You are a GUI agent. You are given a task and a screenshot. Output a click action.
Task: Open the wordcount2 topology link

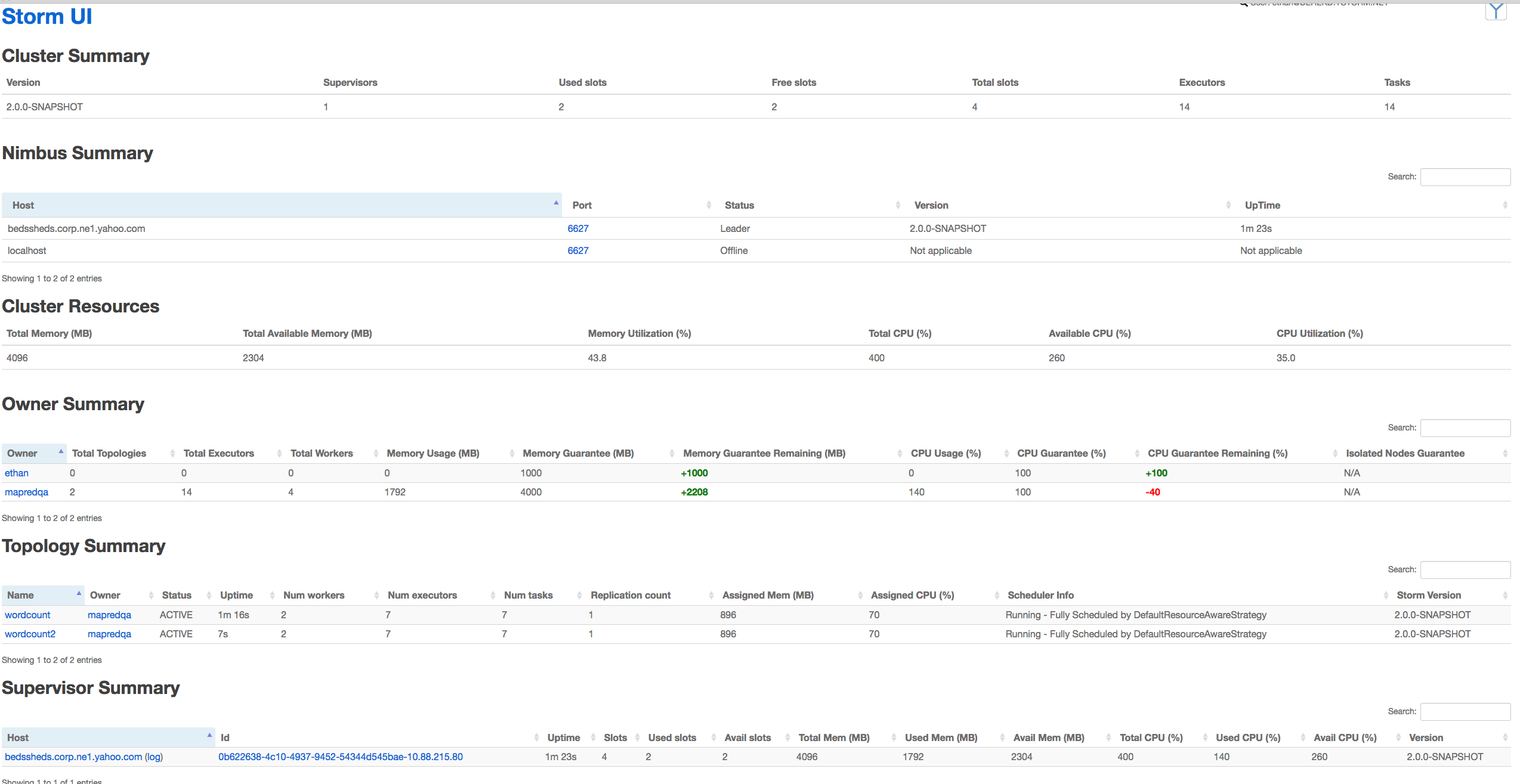coord(30,634)
